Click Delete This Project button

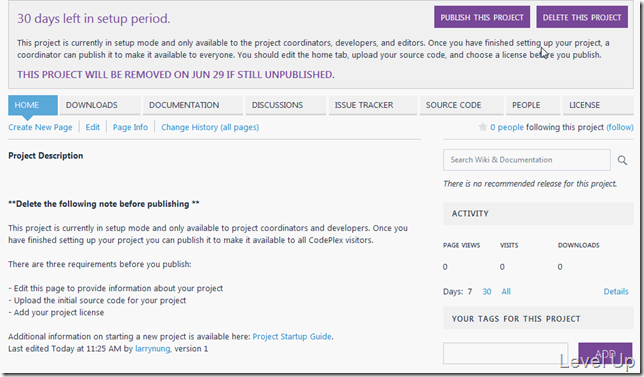[x=582, y=17]
